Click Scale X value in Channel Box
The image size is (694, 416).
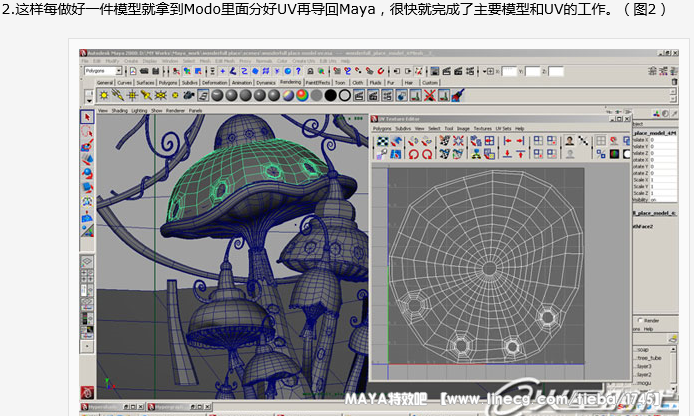click(663, 180)
